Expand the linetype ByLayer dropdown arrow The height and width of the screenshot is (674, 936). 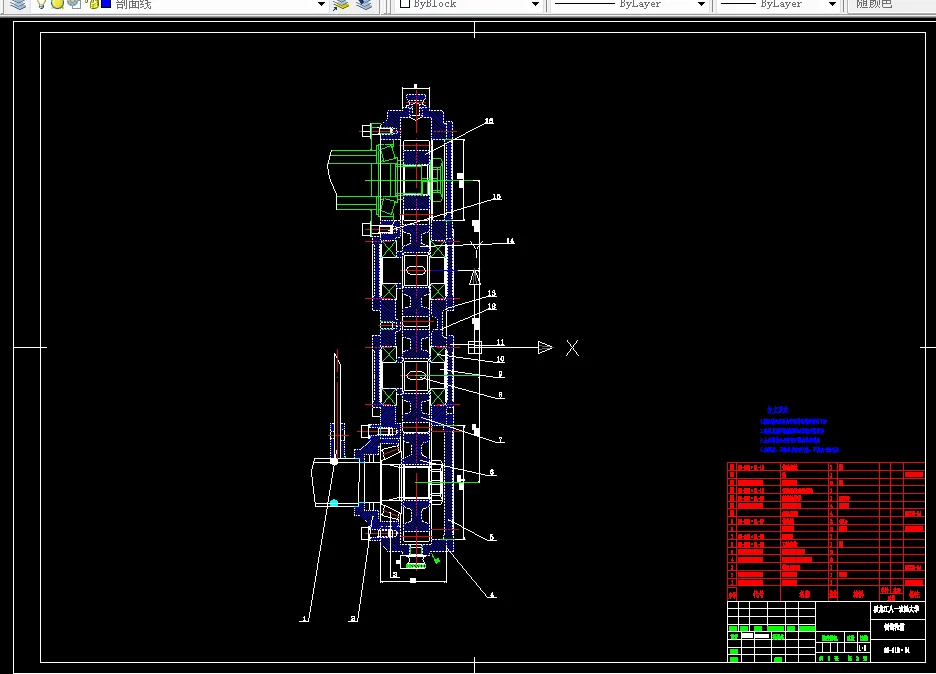[x=701, y=4]
